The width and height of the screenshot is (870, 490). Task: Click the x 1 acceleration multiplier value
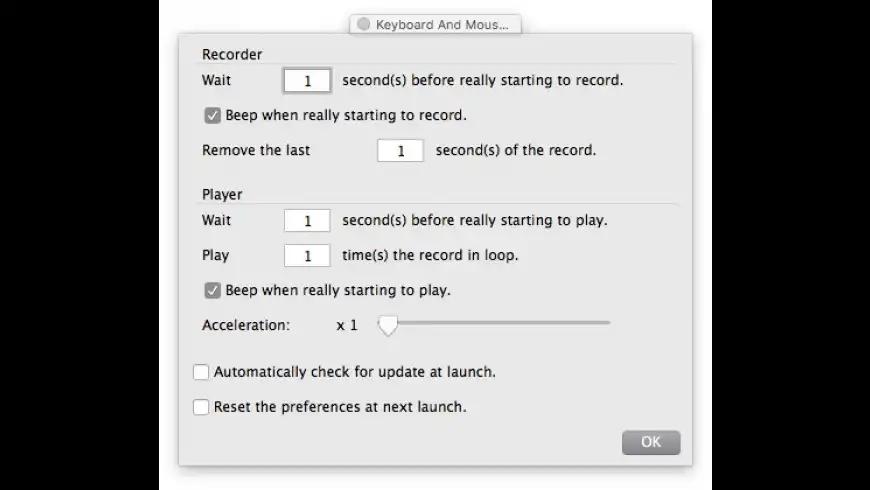(x=347, y=325)
